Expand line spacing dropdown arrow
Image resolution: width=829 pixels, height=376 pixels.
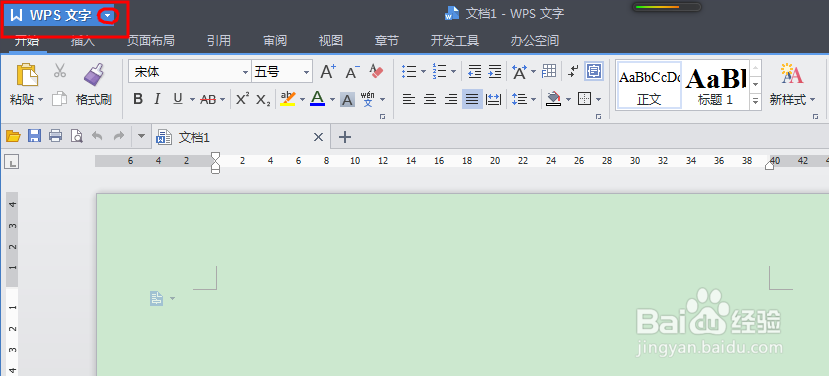[533, 99]
